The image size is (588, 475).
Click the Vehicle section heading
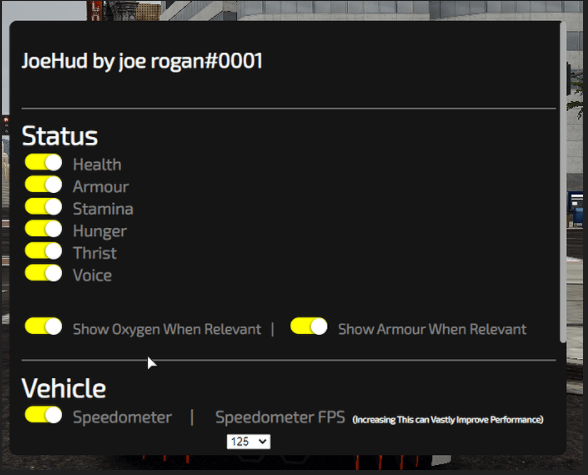(64, 388)
